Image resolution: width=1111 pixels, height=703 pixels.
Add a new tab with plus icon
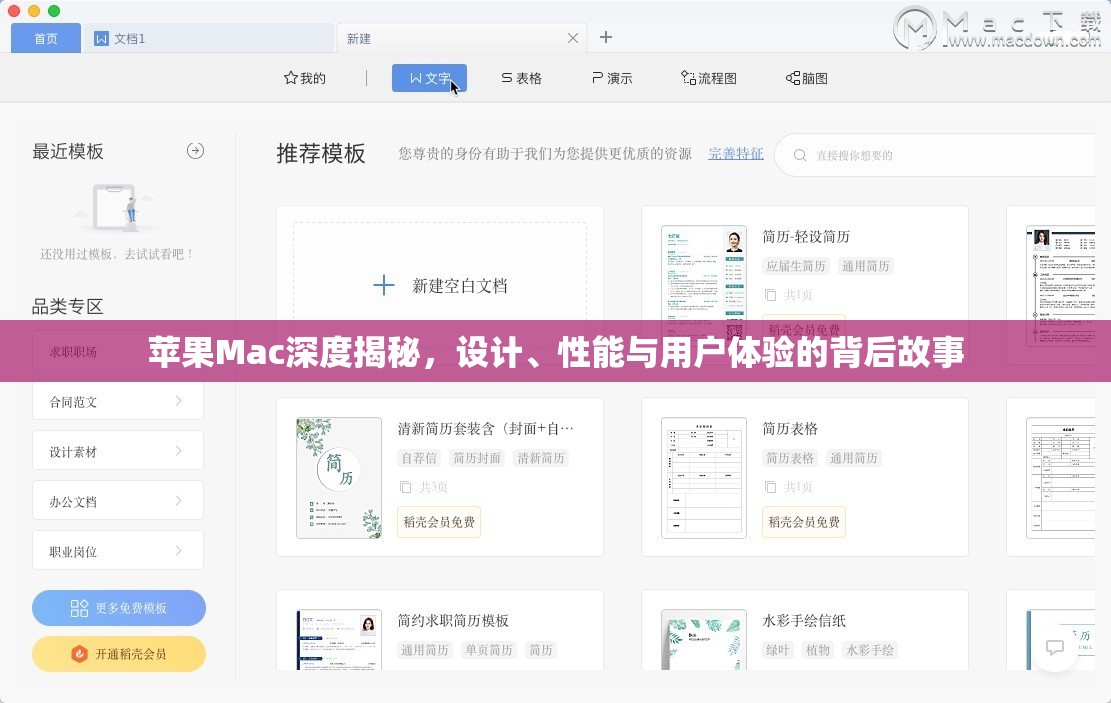pos(606,37)
